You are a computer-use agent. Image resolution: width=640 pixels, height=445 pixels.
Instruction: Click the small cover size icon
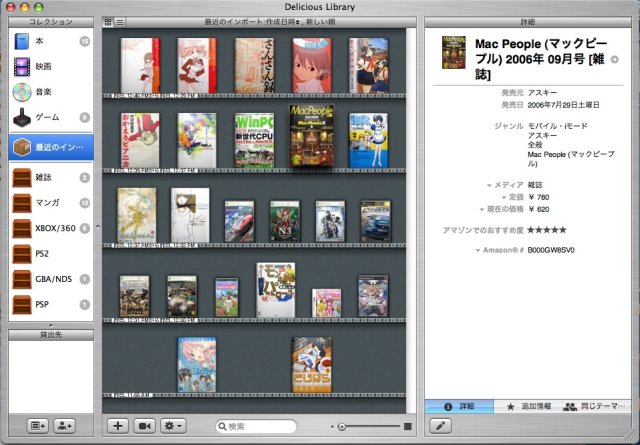point(332,427)
